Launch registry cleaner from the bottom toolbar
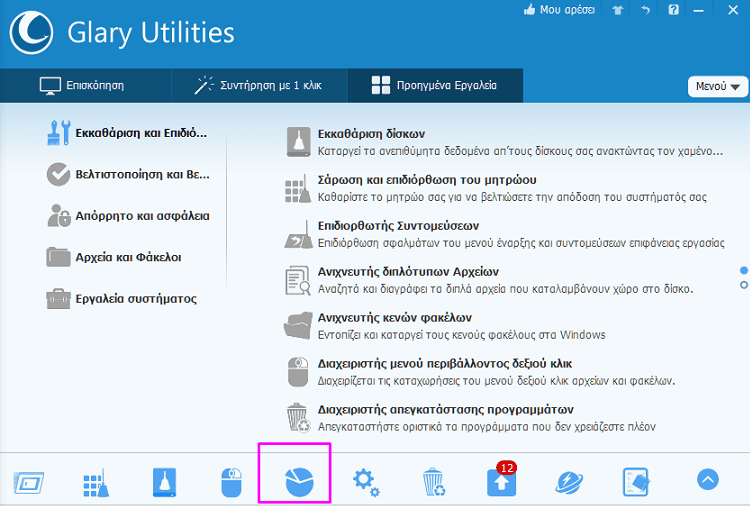 tap(96, 483)
